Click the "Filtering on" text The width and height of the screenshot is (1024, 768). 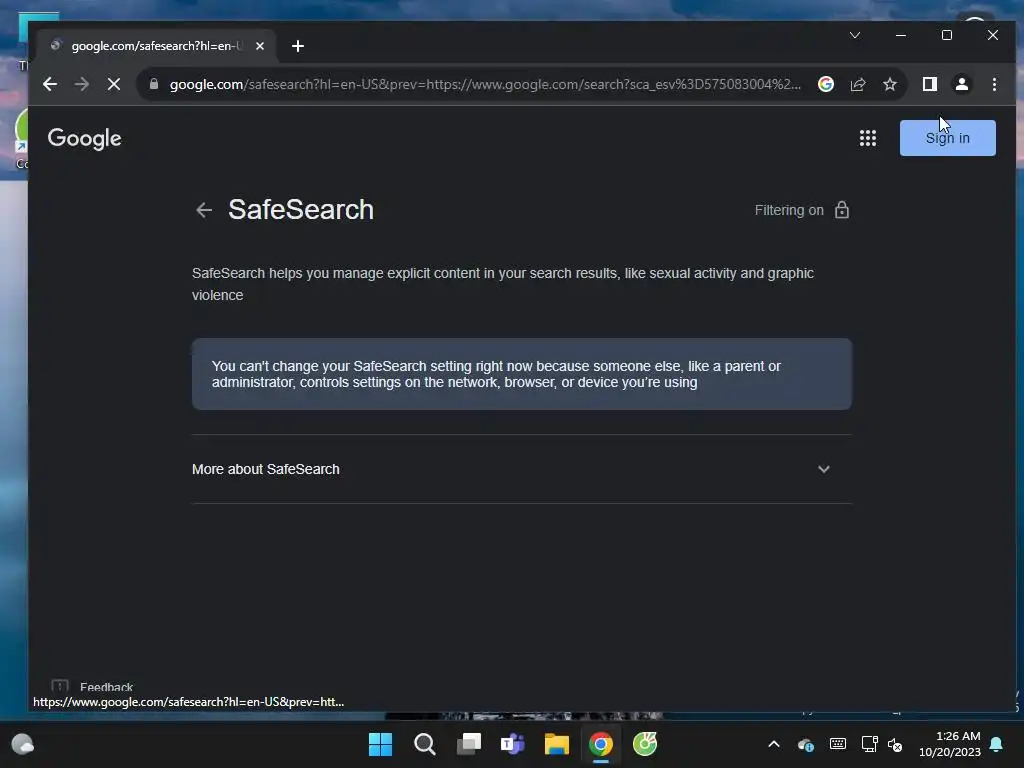pos(789,210)
